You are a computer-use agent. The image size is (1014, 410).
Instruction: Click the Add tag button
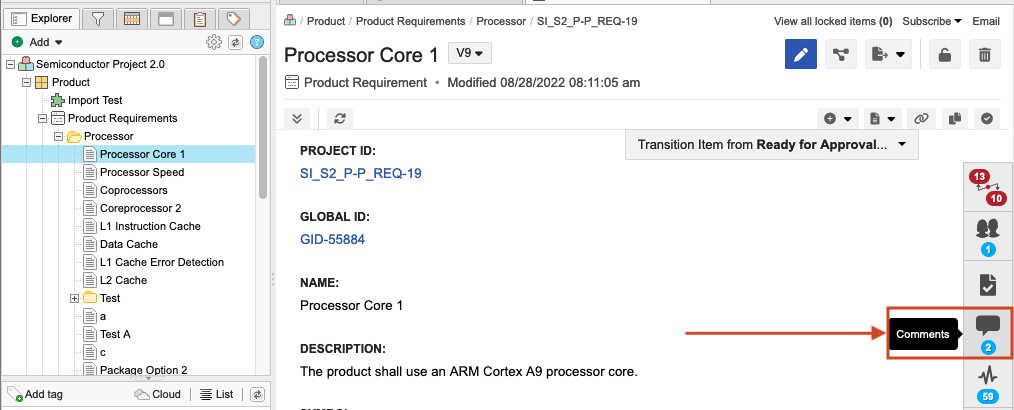[36, 394]
